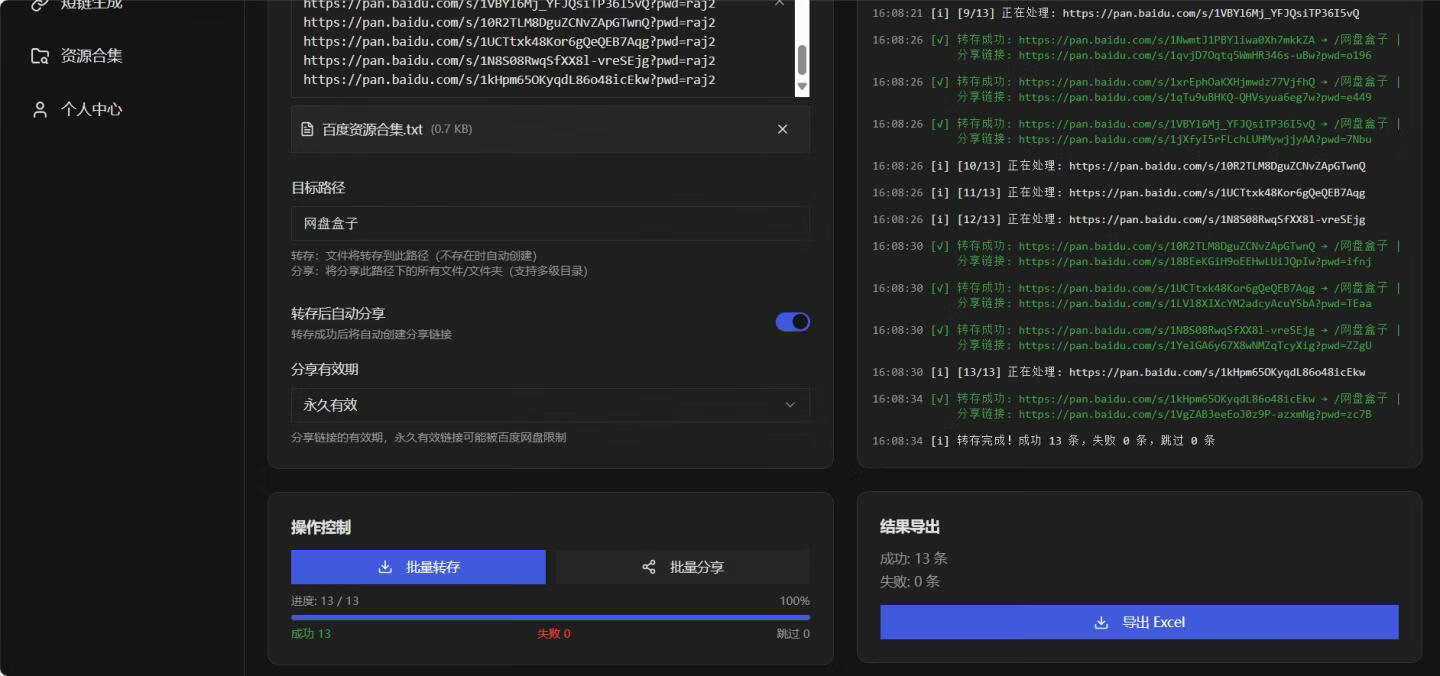Click the log entry [13/13] 正在处理
The image size is (1440, 676).
1118,372
